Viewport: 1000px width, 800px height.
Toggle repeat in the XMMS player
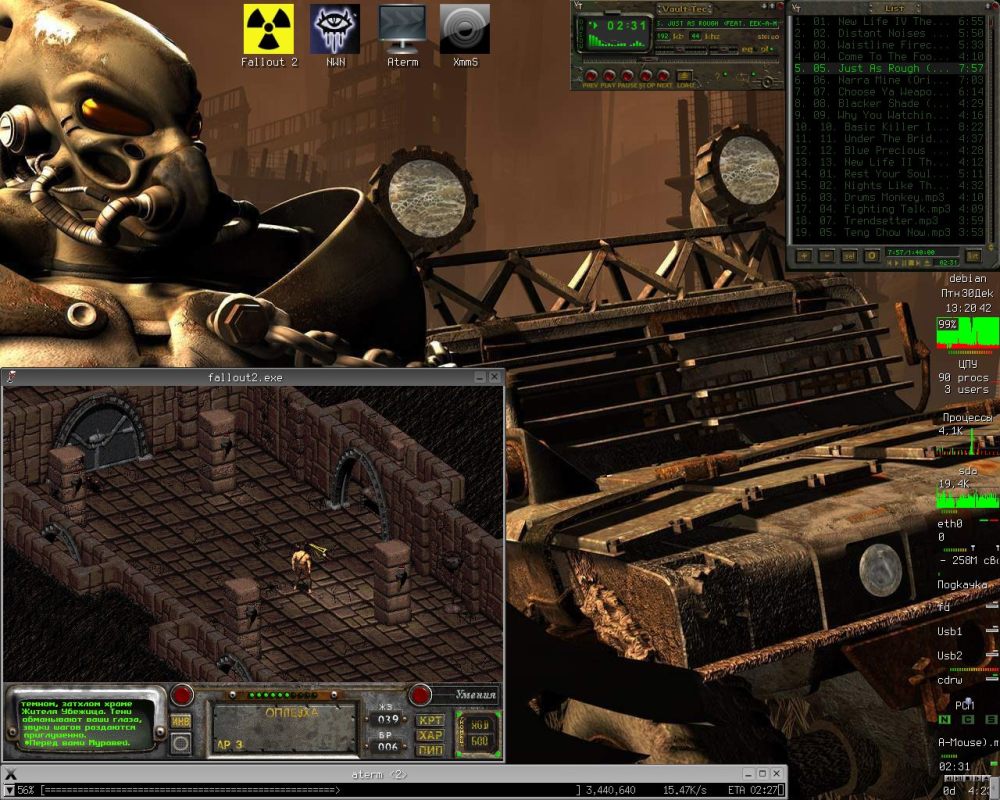(746, 75)
